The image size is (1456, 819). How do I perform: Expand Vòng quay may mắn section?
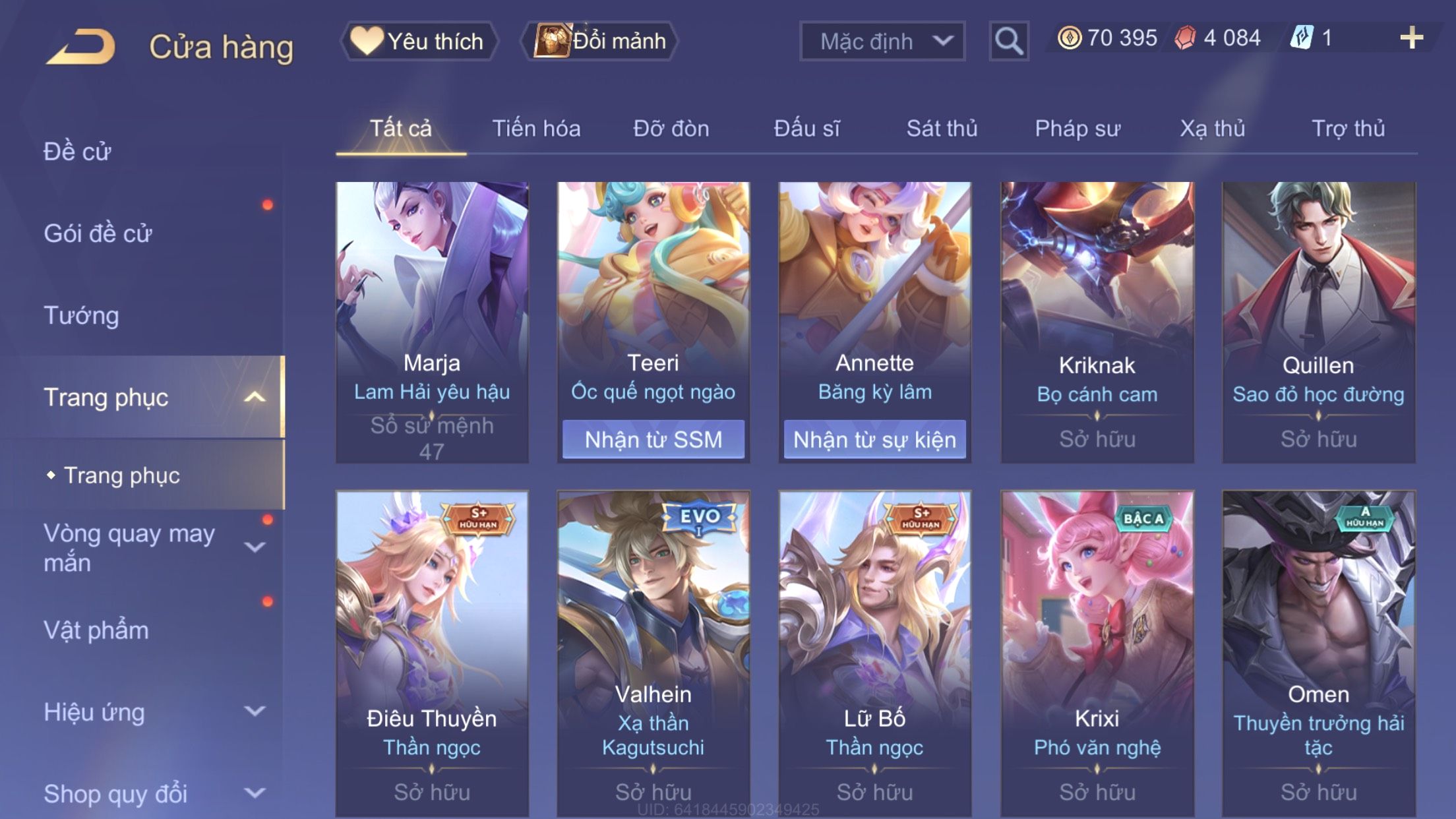pos(255,547)
